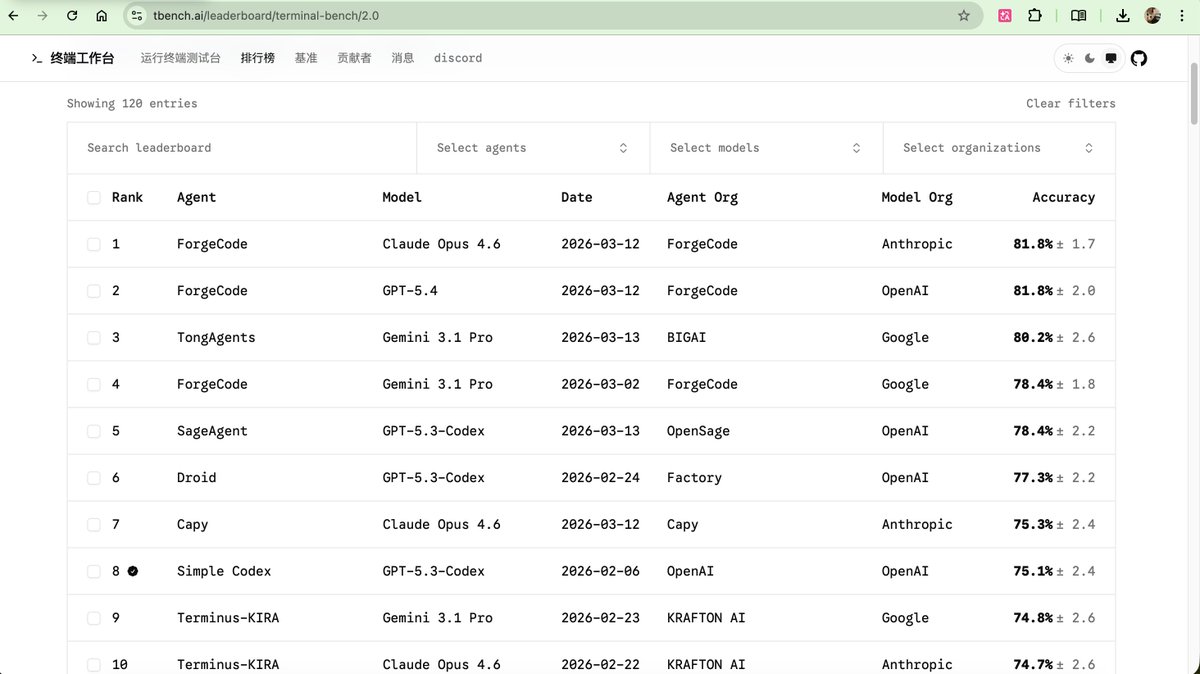The image size is (1200, 674).
Task: Check the Droid row checkbox
Action: pyautogui.click(x=94, y=478)
